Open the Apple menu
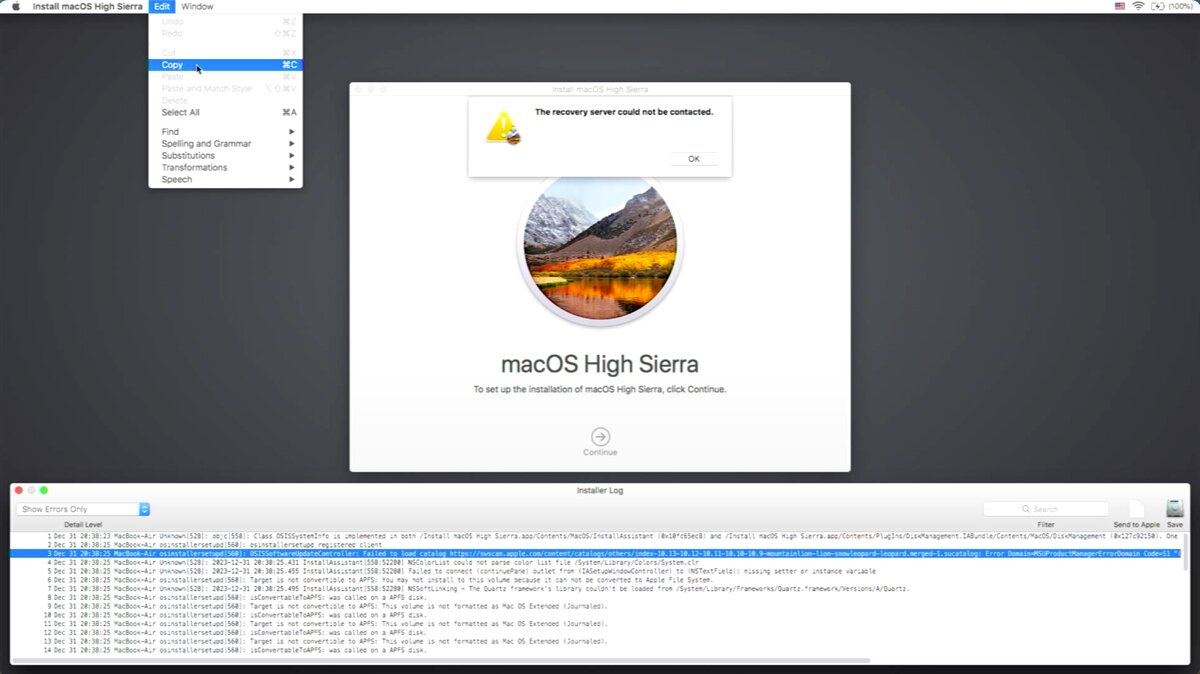This screenshot has width=1200, height=674. coord(15,6)
